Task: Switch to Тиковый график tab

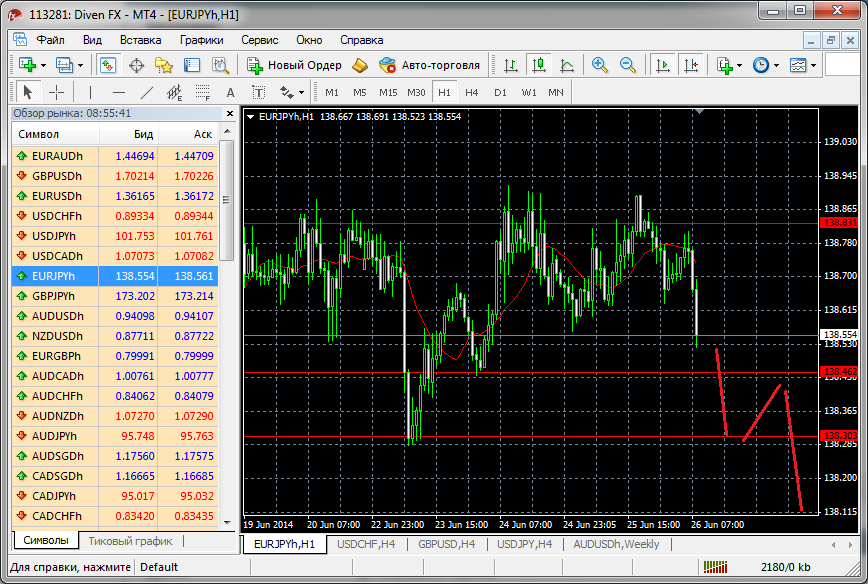Action: click(131, 541)
